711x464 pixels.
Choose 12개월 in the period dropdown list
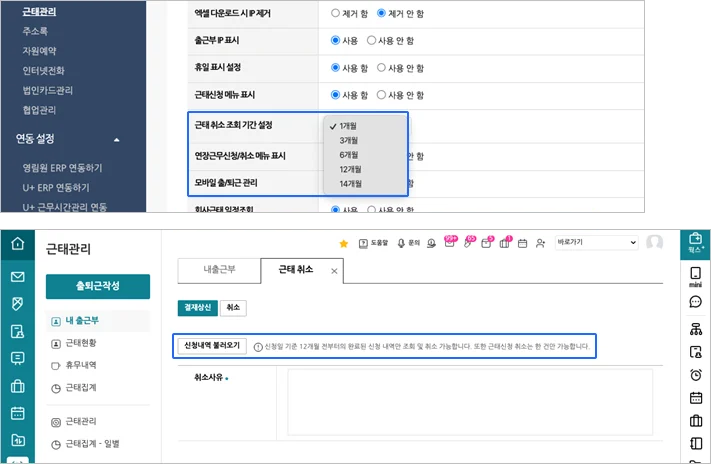351,170
